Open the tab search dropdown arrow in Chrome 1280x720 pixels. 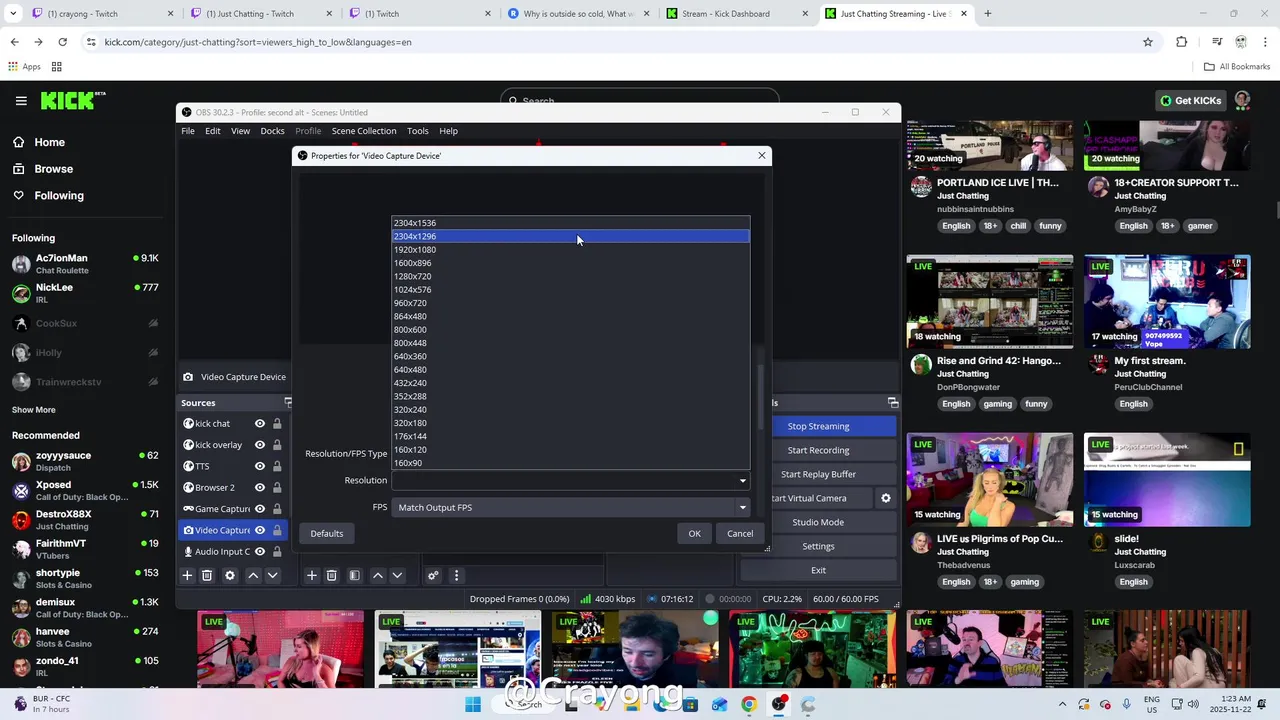tap(14, 14)
